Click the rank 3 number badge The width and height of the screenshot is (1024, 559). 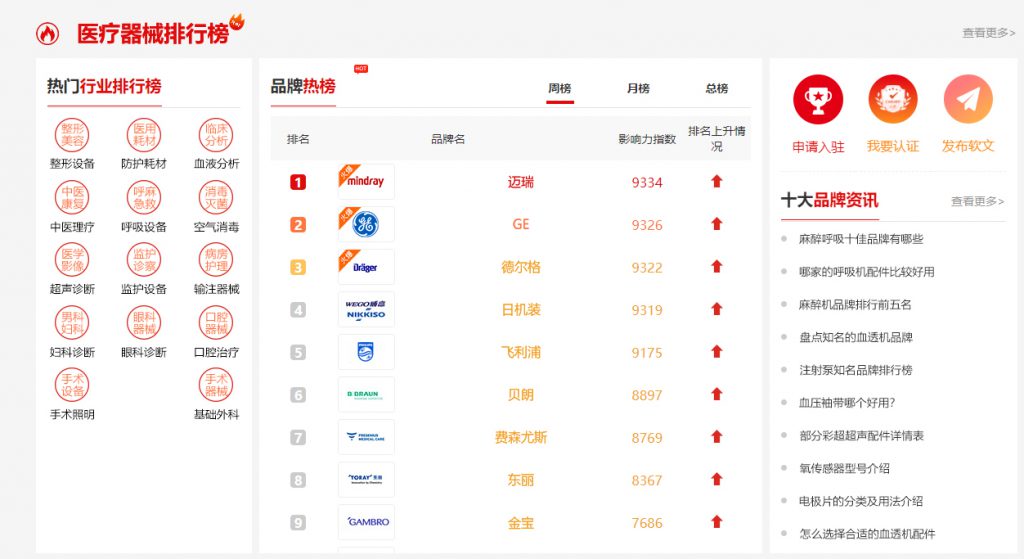(298, 267)
